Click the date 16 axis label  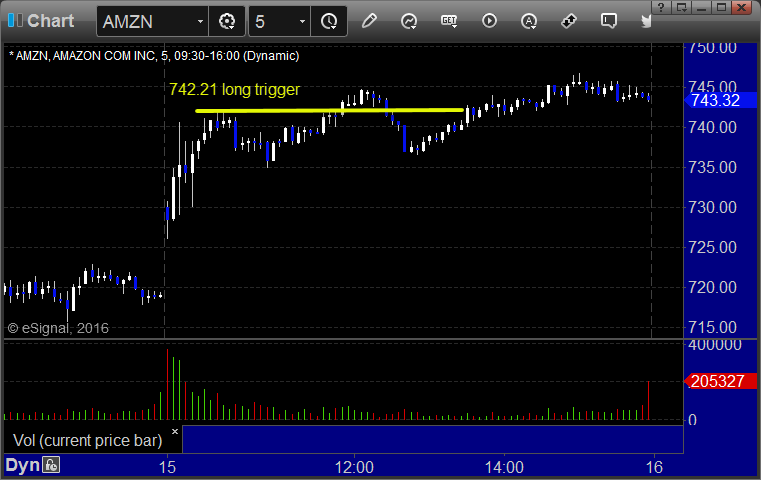click(x=654, y=467)
